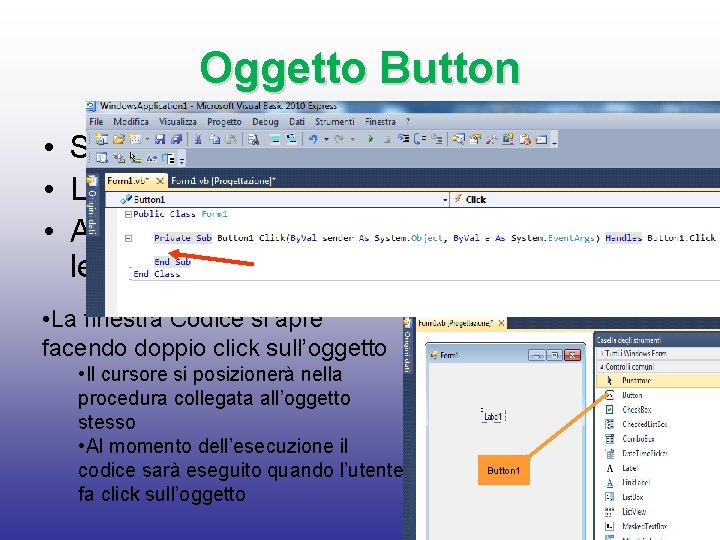The height and width of the screenshot is (540, 720).
Task: Click the Paste clipboard icon
Action: point(232,139)
